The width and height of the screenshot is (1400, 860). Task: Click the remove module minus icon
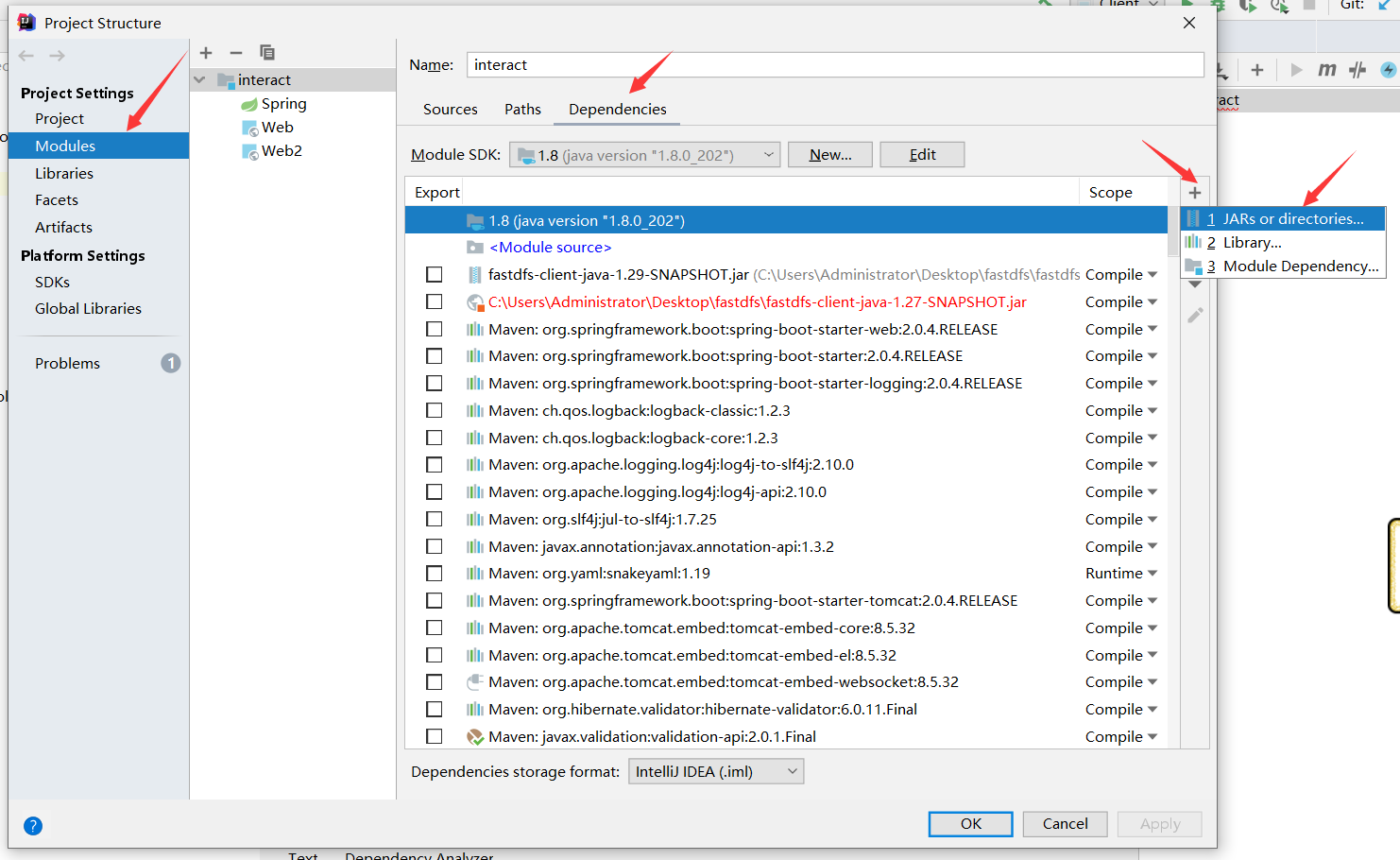coord(235,53)
